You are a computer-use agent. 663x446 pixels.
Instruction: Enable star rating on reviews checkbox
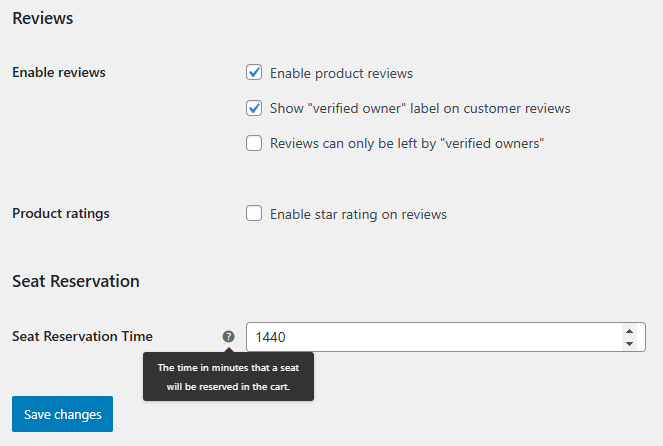[x=254, y=214]
